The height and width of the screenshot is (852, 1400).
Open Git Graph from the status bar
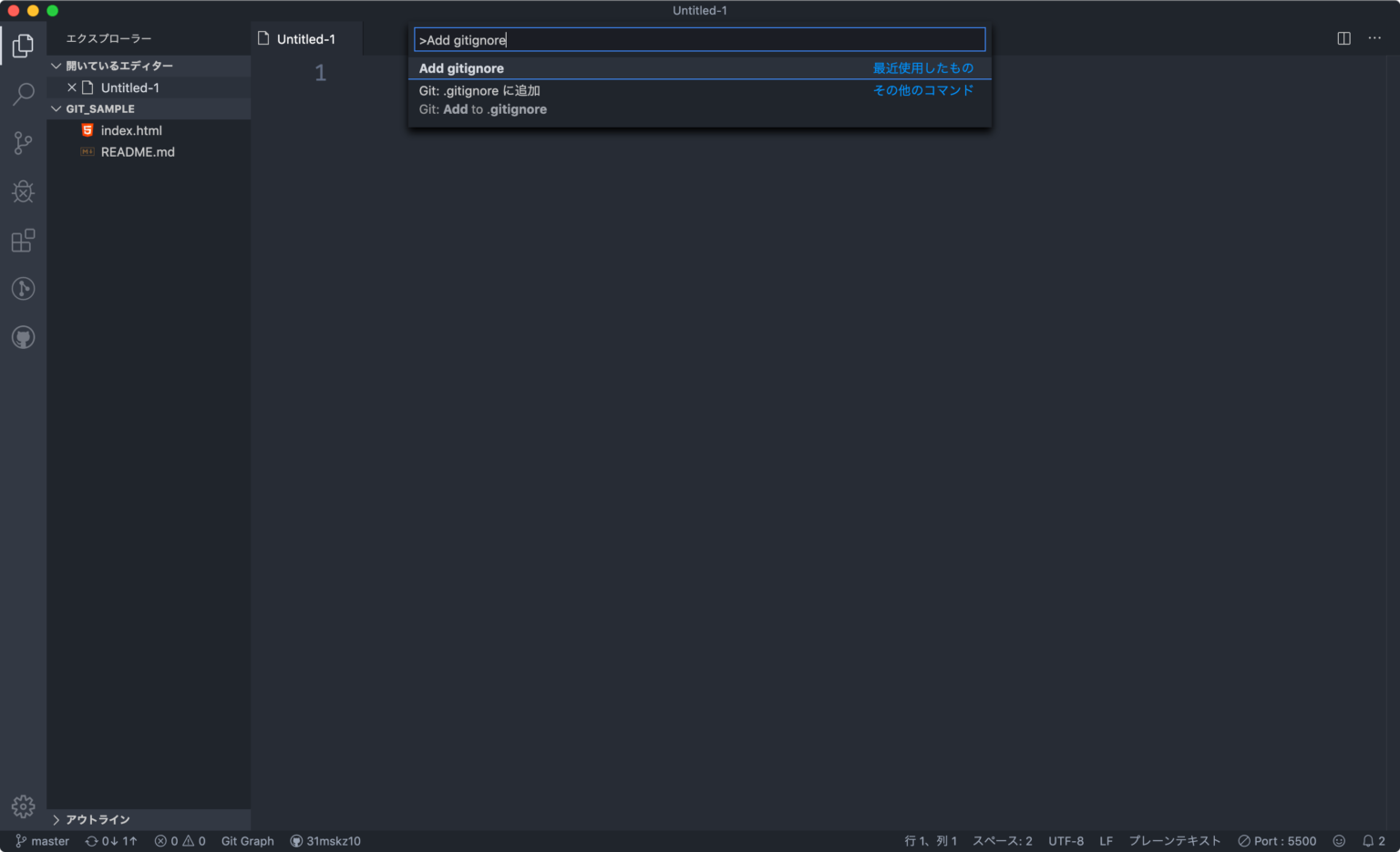246,840
